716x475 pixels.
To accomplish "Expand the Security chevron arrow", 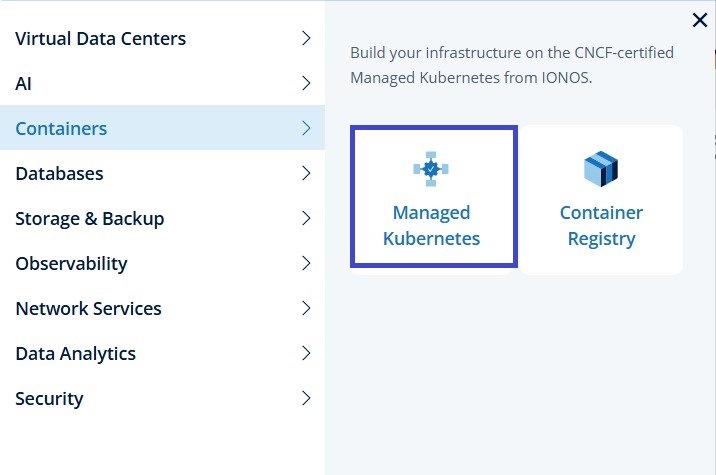I will 306,398.
